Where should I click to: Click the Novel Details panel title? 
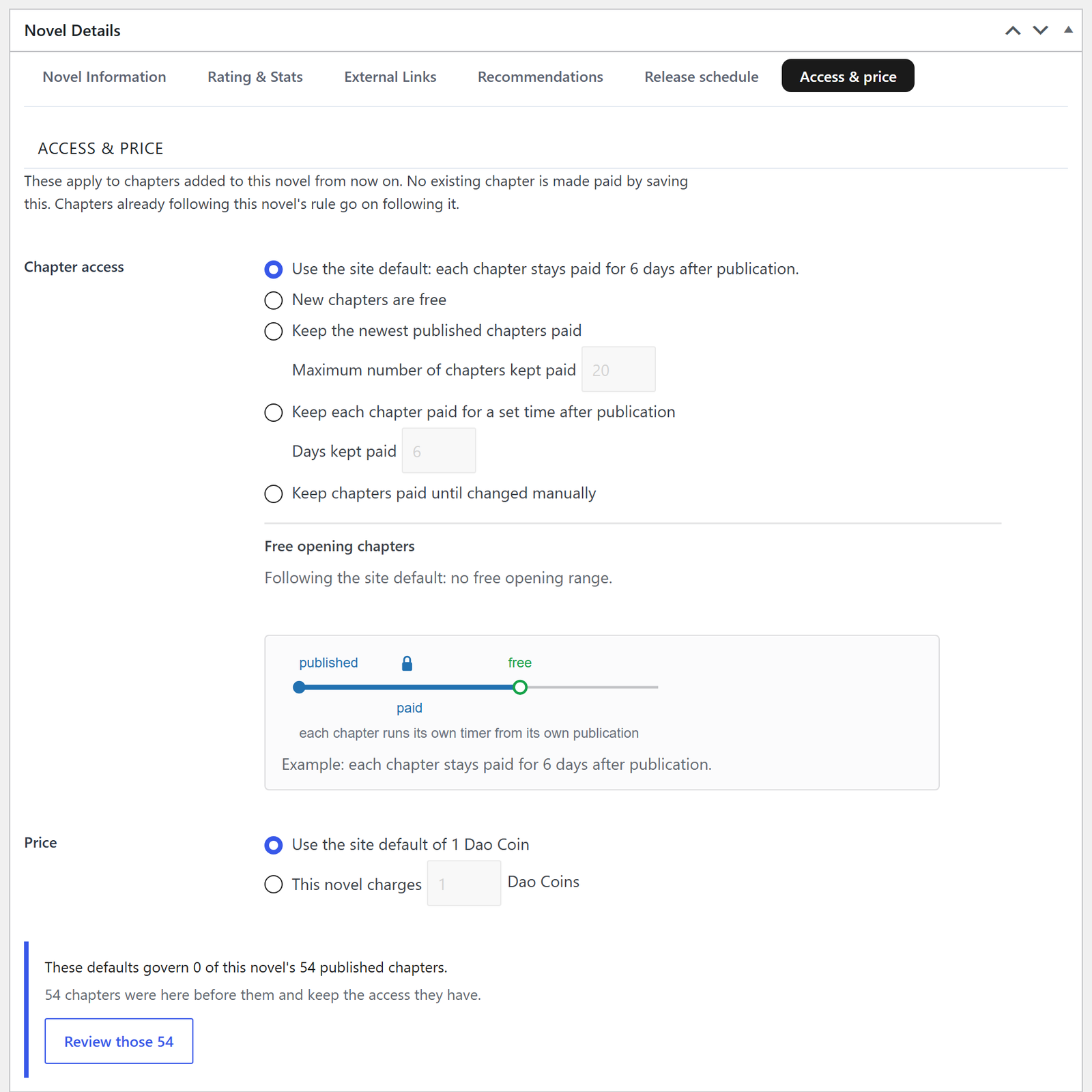tap(72, 31)
